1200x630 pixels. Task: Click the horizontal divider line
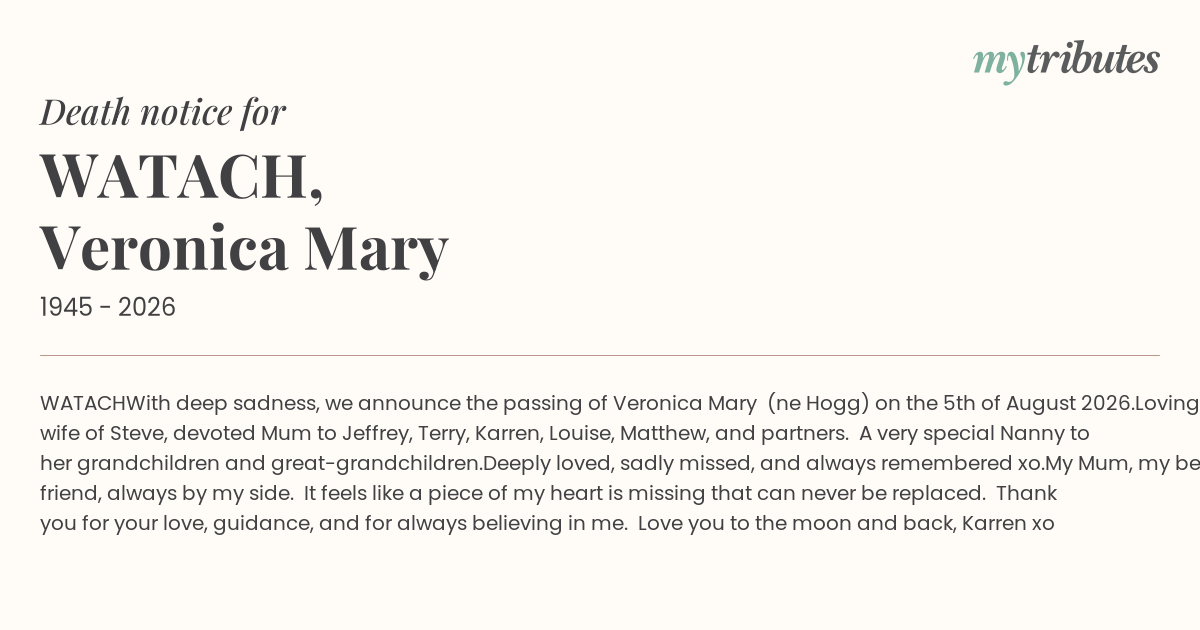(600, 355)
